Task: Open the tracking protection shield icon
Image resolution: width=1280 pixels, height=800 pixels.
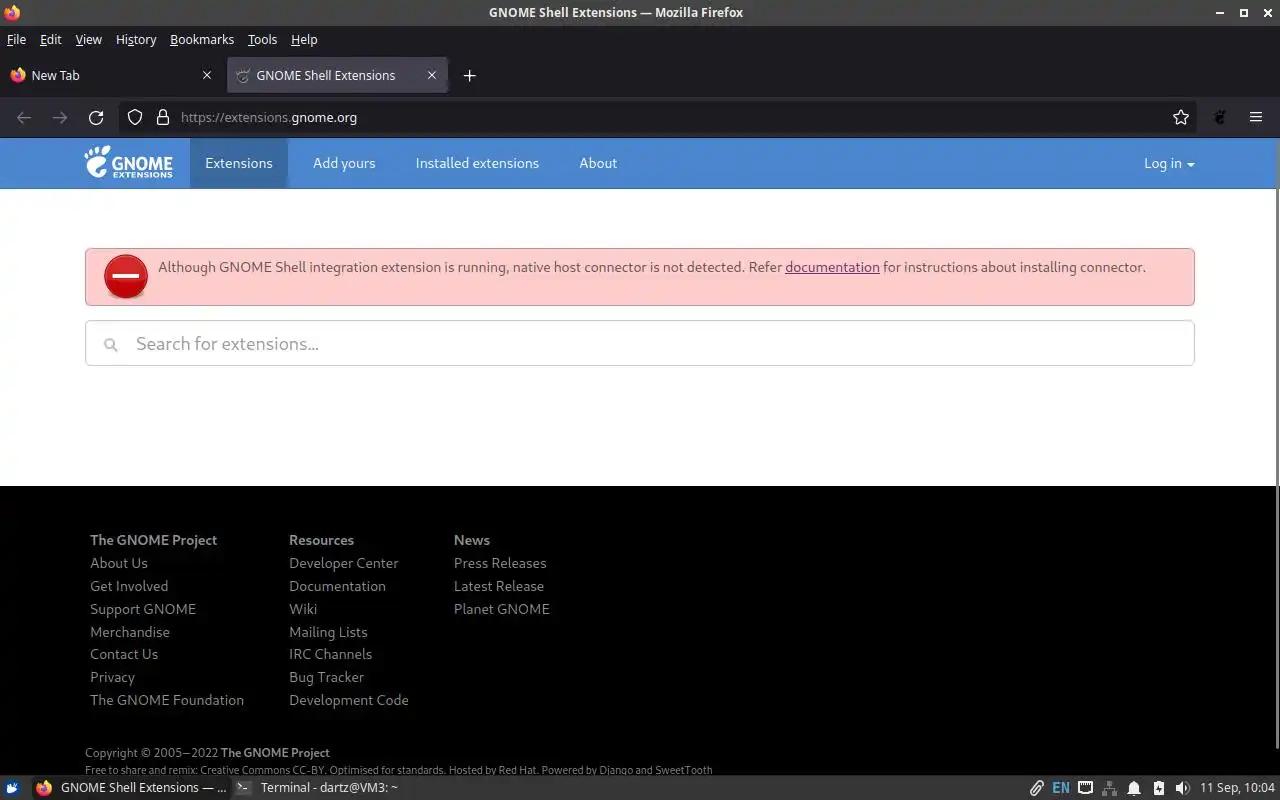Action: pyautogui.click(x=135, y=117)
